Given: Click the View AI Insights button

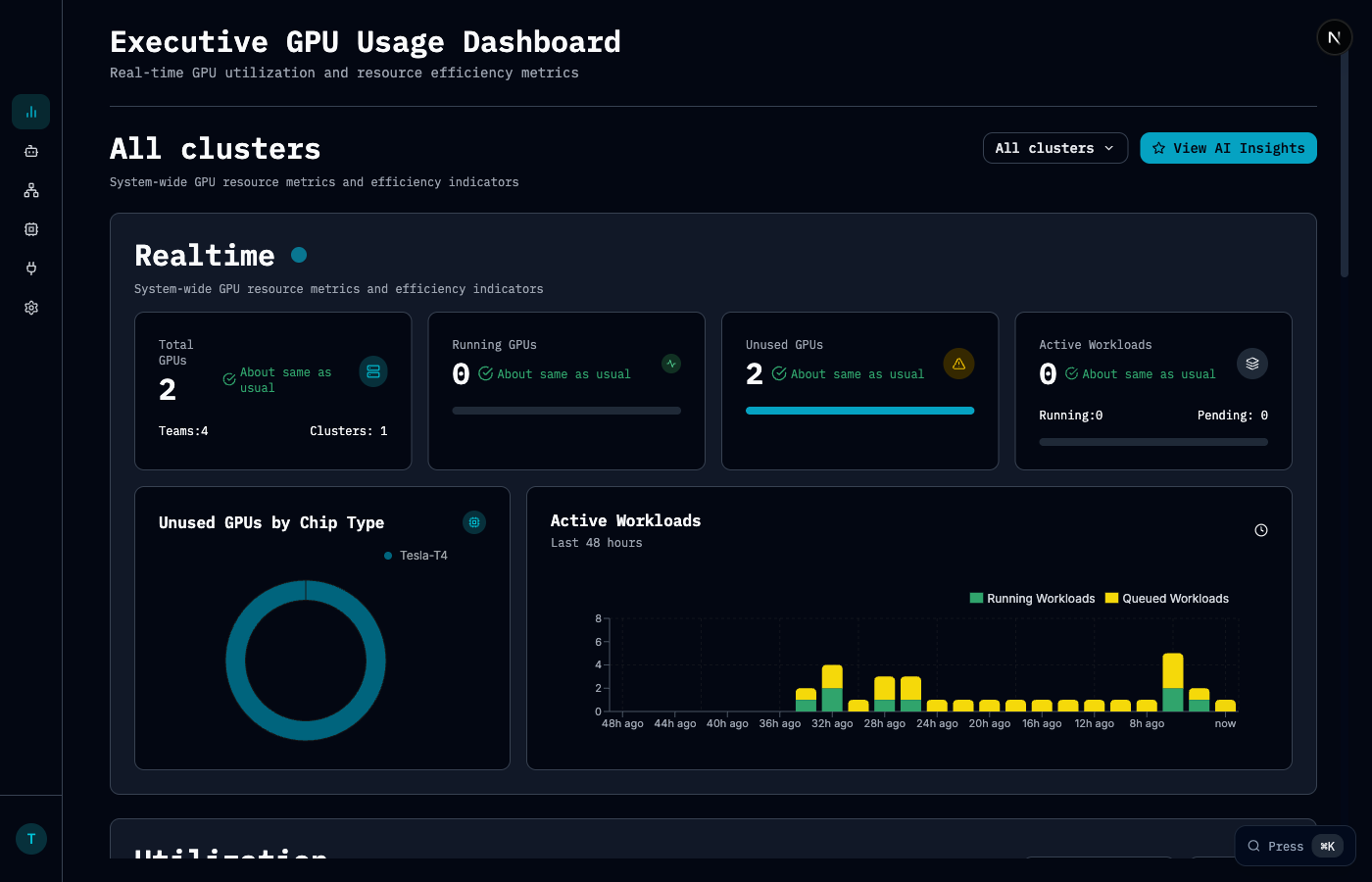Looking at the screenshot, I should point(1228,148).
